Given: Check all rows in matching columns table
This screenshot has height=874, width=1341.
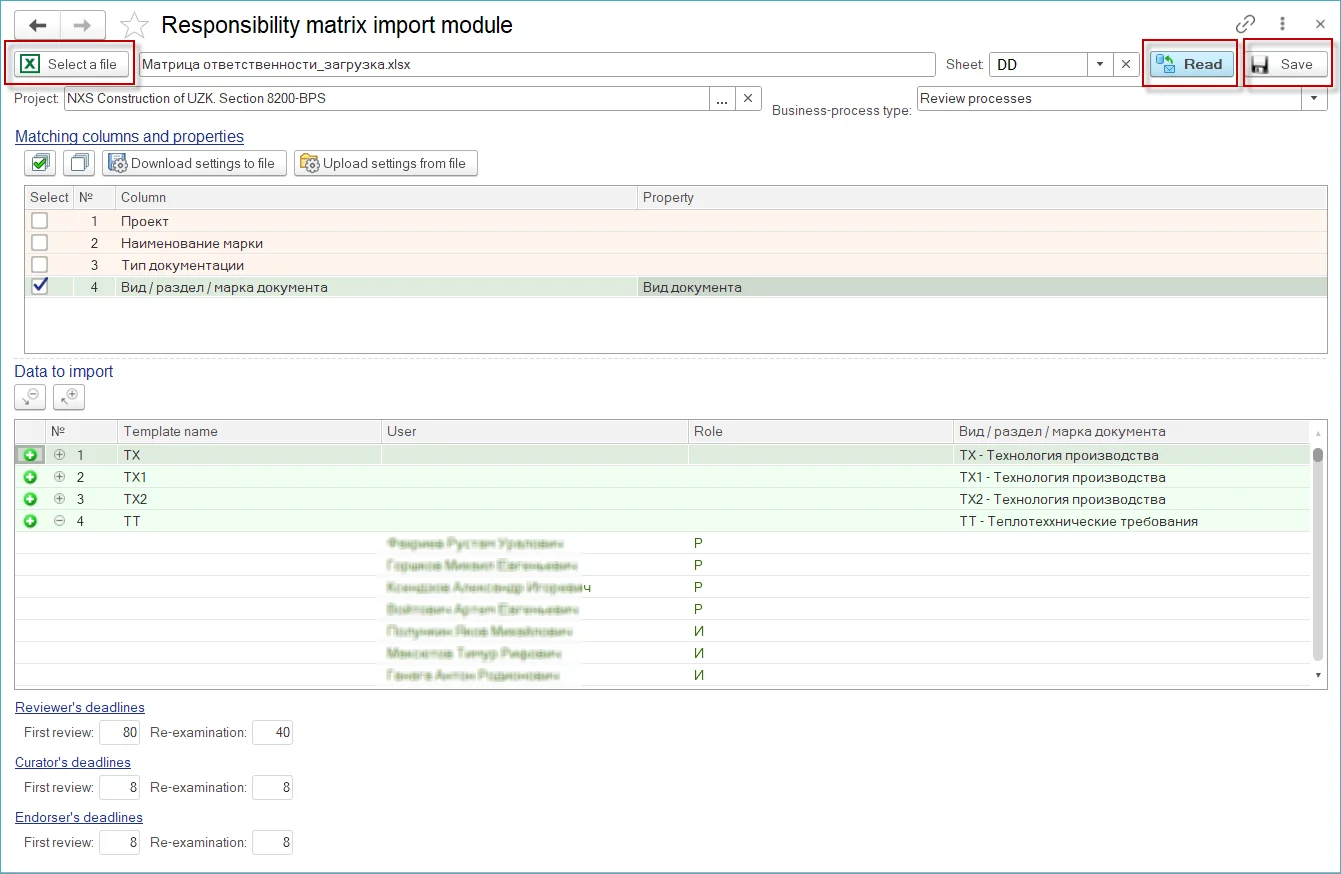Looking at the screenshot, I should (x=40, y=163).
